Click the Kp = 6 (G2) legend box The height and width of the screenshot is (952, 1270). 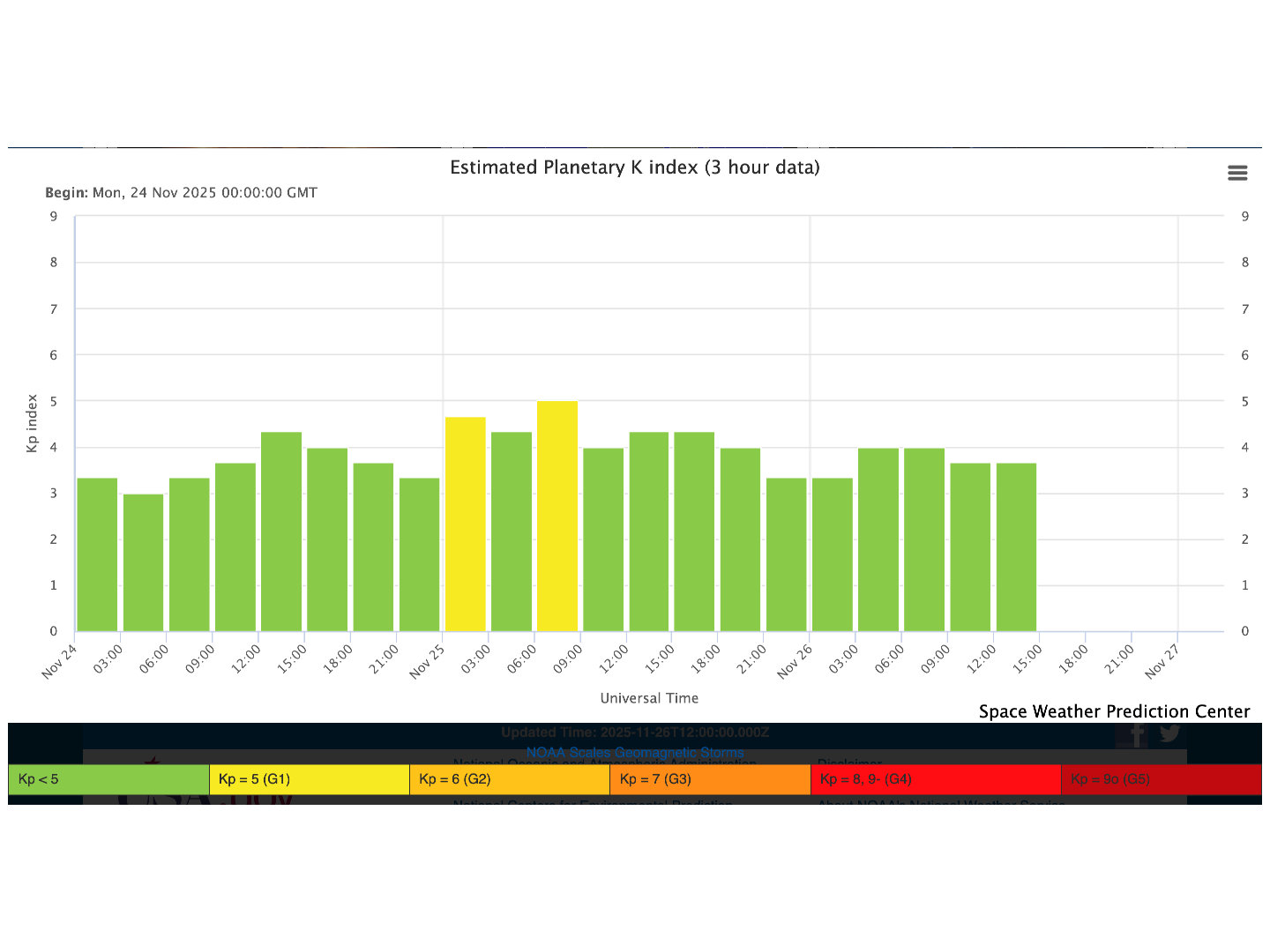click(510, 779)
